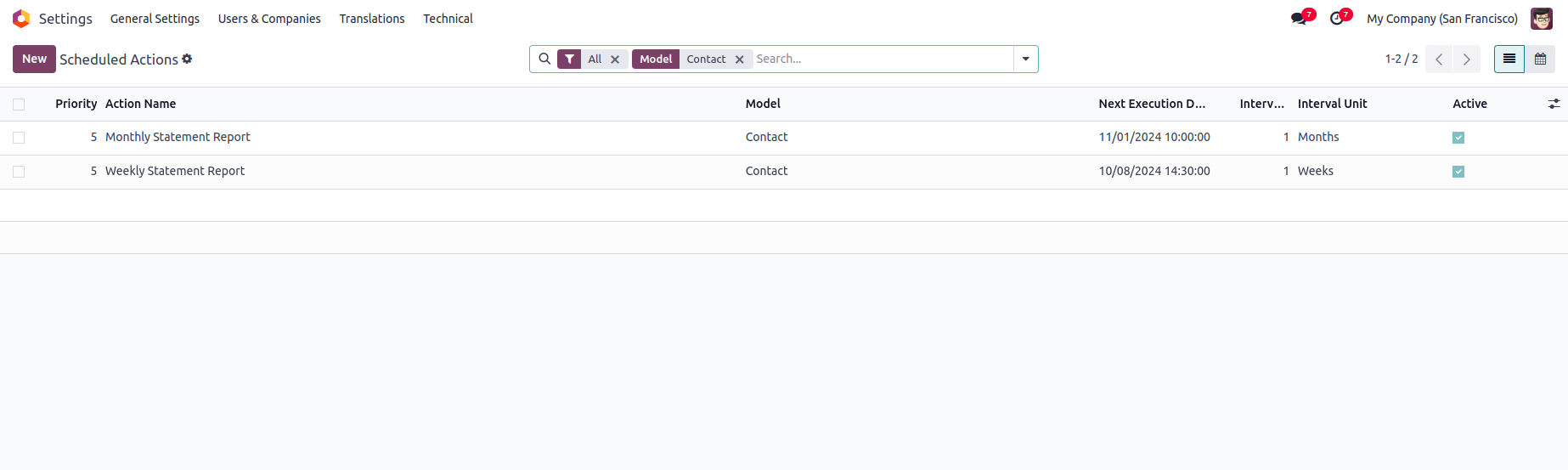Image resolution: width=1568 pixels, height=470 pixels.
Task: Click the Search input field
Action: [882, 59]
